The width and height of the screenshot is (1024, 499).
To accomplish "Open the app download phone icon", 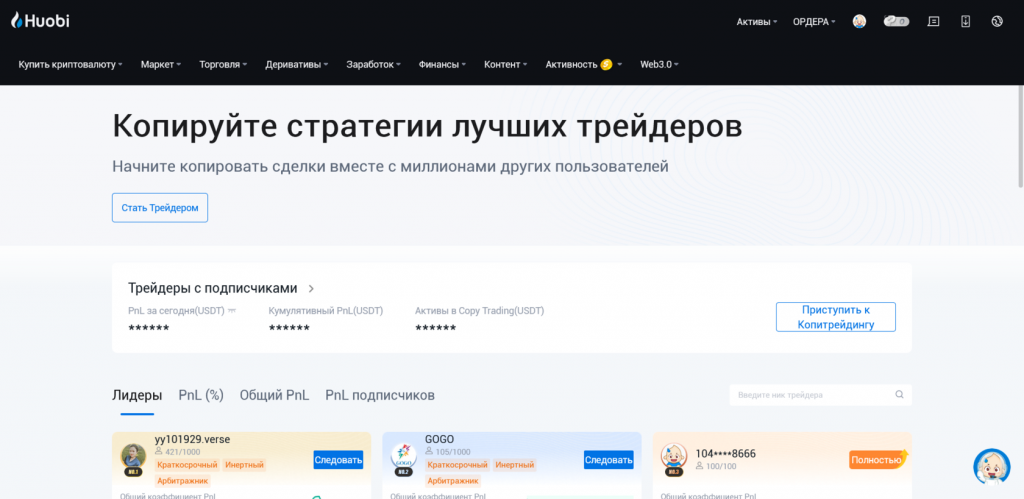I will [965, 22].
